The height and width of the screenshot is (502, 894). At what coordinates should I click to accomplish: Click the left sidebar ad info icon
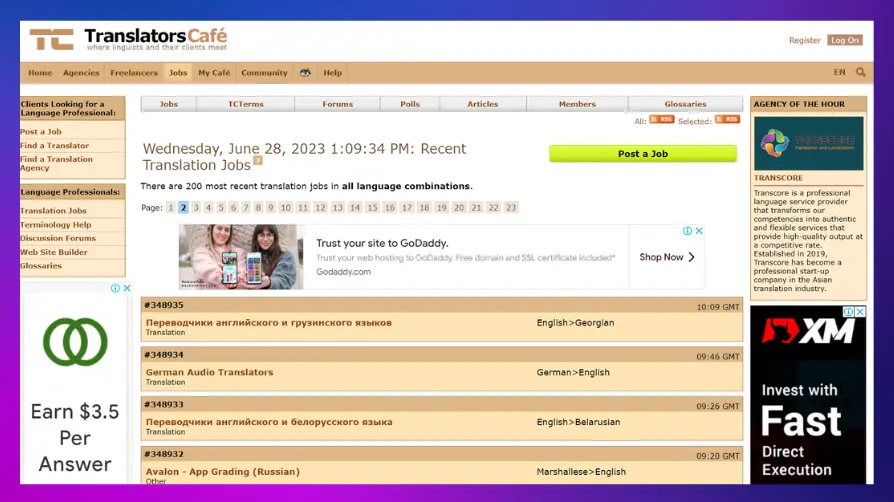point(115,288)
